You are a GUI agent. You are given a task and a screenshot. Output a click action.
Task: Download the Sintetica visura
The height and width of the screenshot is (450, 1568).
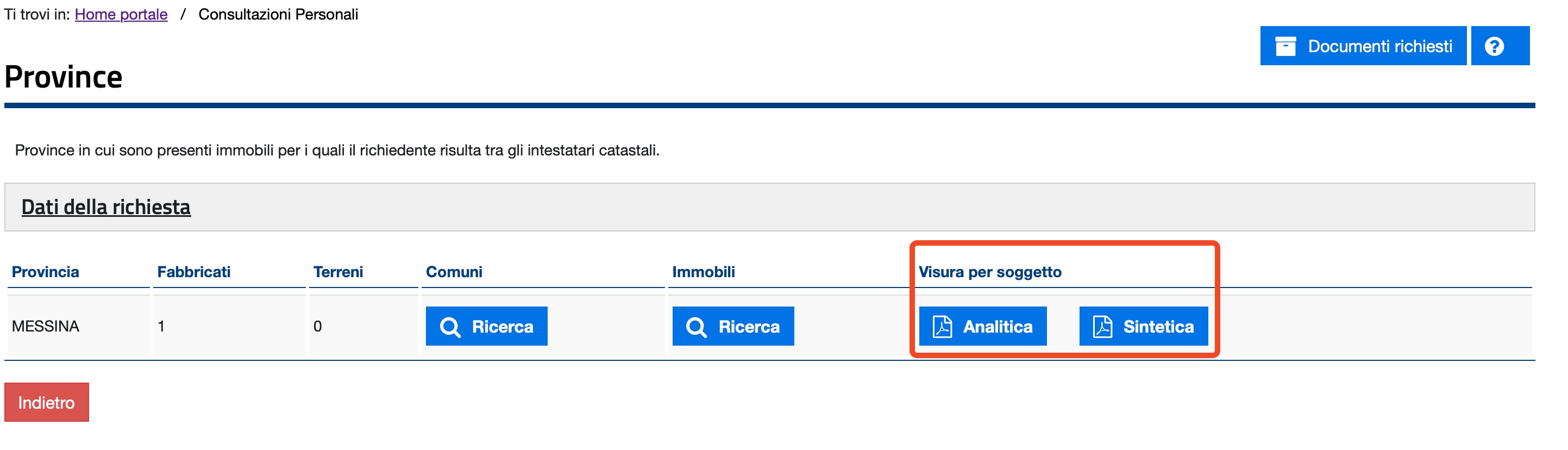[1143, 326]
